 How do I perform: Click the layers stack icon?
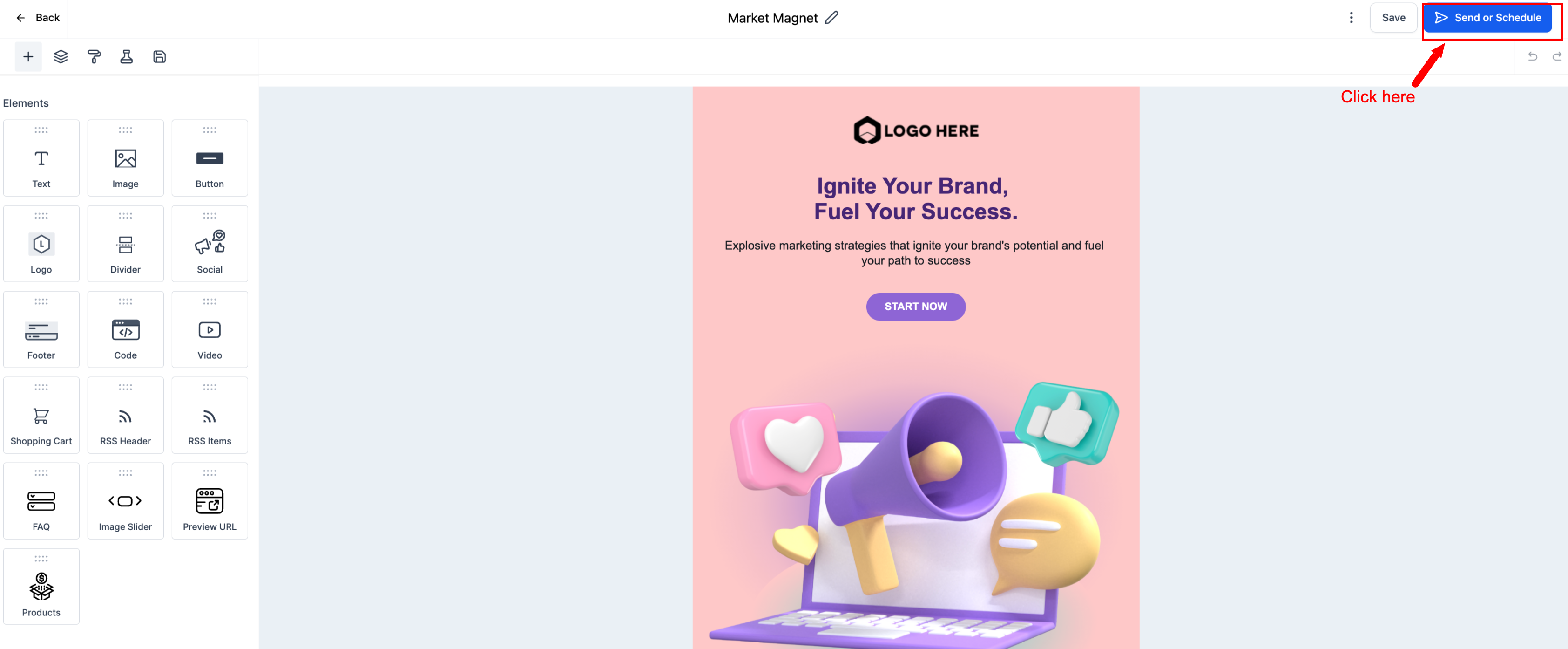coord(61,56)
